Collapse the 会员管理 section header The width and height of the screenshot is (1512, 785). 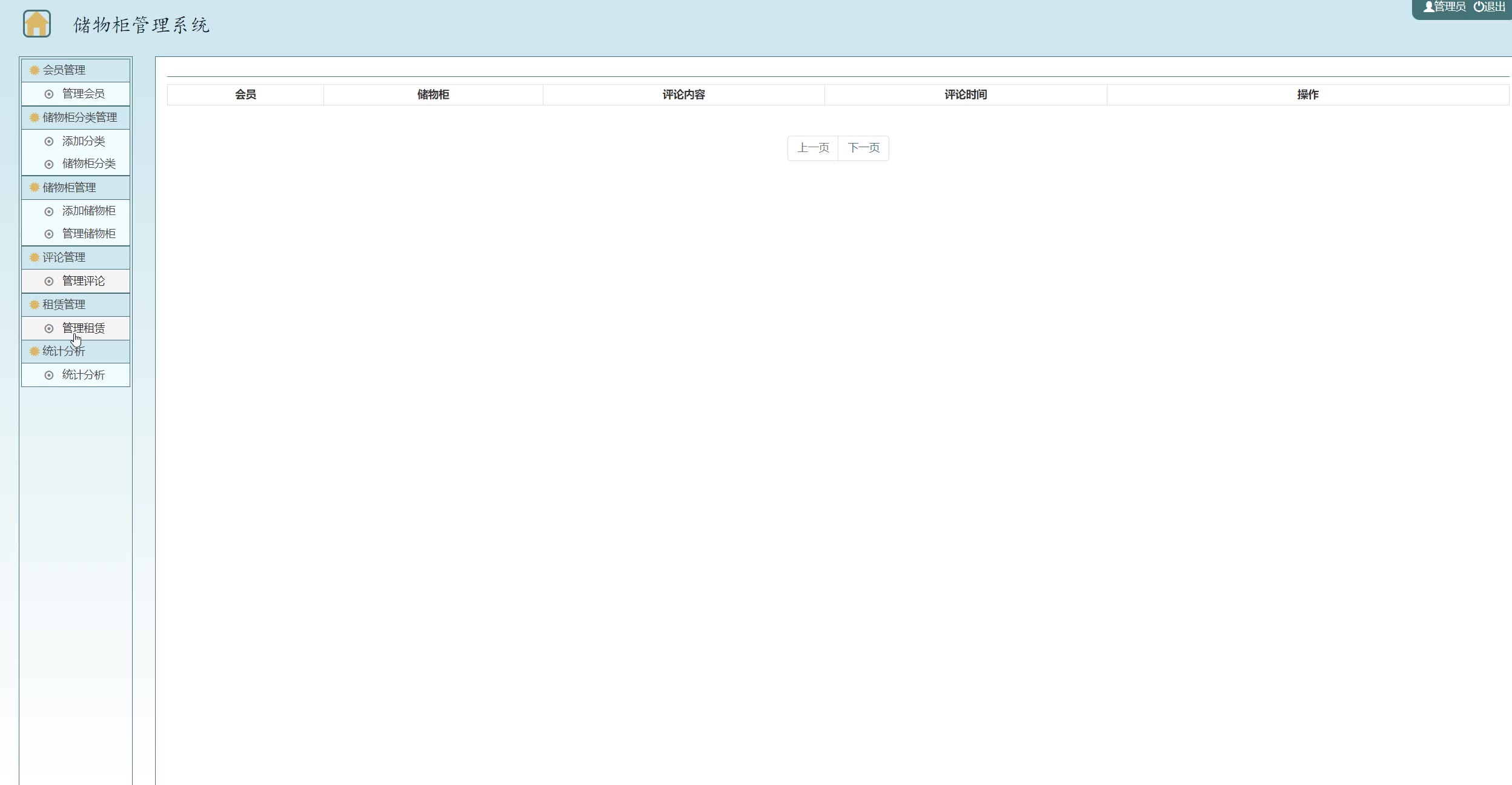(x=76, y=70)
